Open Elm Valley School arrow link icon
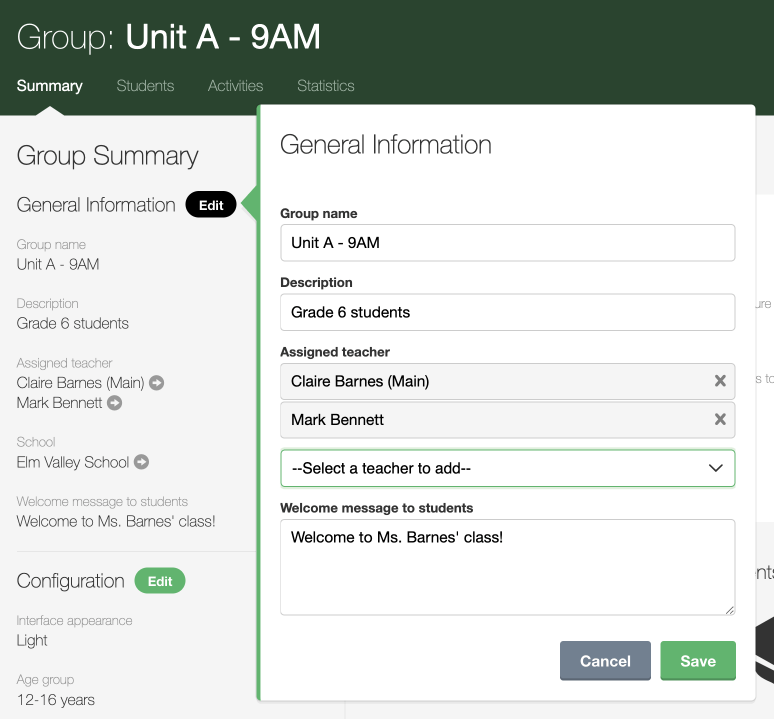 click(x=142, y=462)
